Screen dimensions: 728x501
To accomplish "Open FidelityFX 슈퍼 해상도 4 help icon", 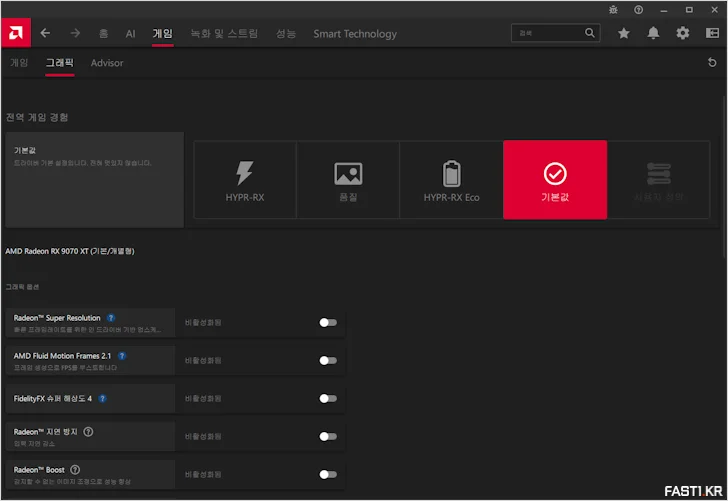I will pyautogui.click(x=103, y=398).
